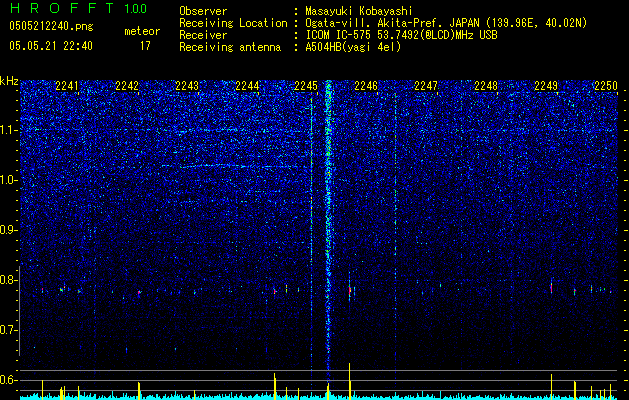Click the Observer label
Screen dimensions: 629x400
[x=203, y=11]
